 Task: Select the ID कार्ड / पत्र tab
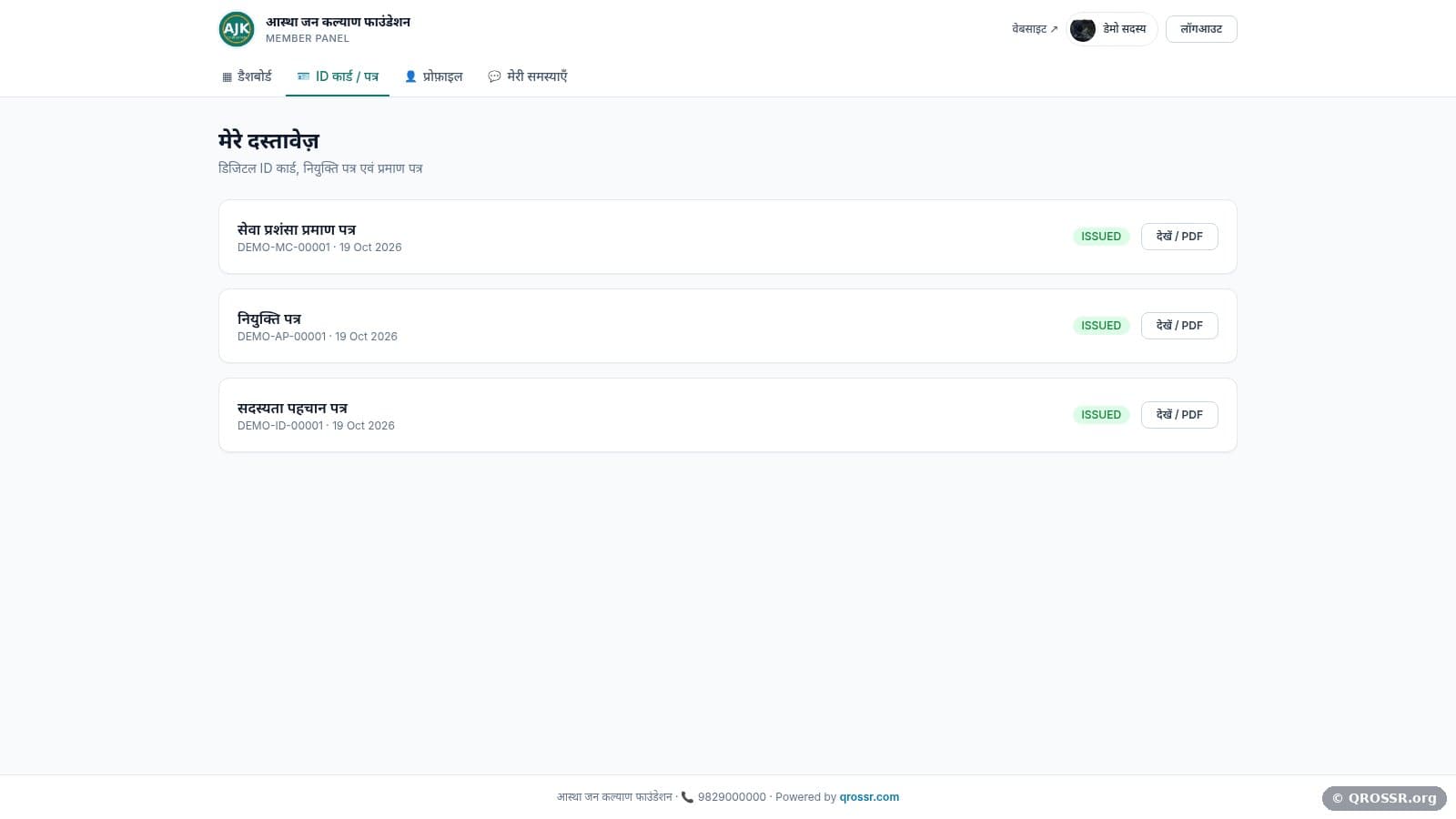[x=338, y=76]
